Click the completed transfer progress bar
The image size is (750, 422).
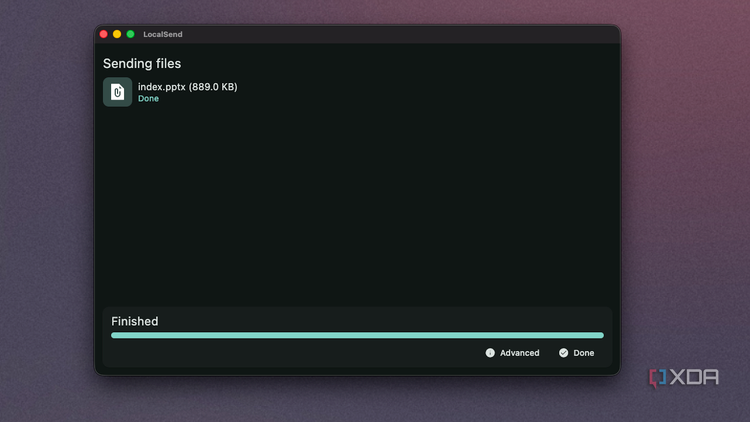click(357, 335)
